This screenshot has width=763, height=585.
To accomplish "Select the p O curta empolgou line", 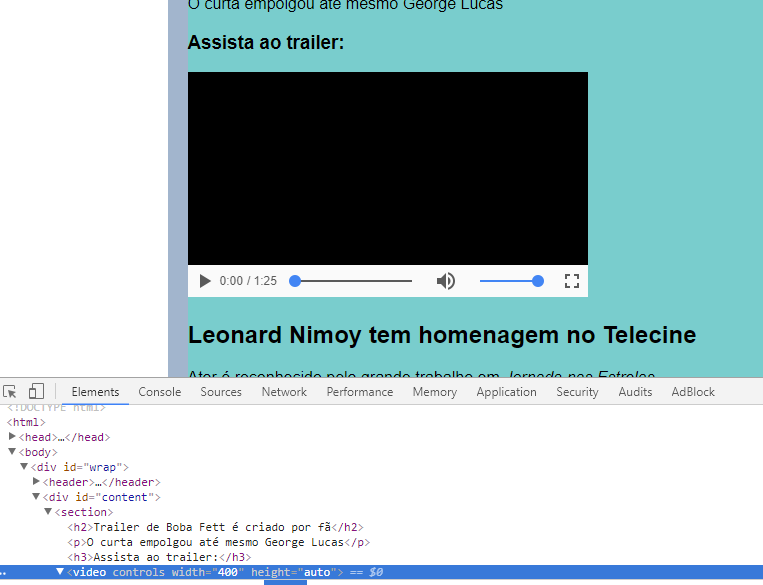I will point(218,542).
